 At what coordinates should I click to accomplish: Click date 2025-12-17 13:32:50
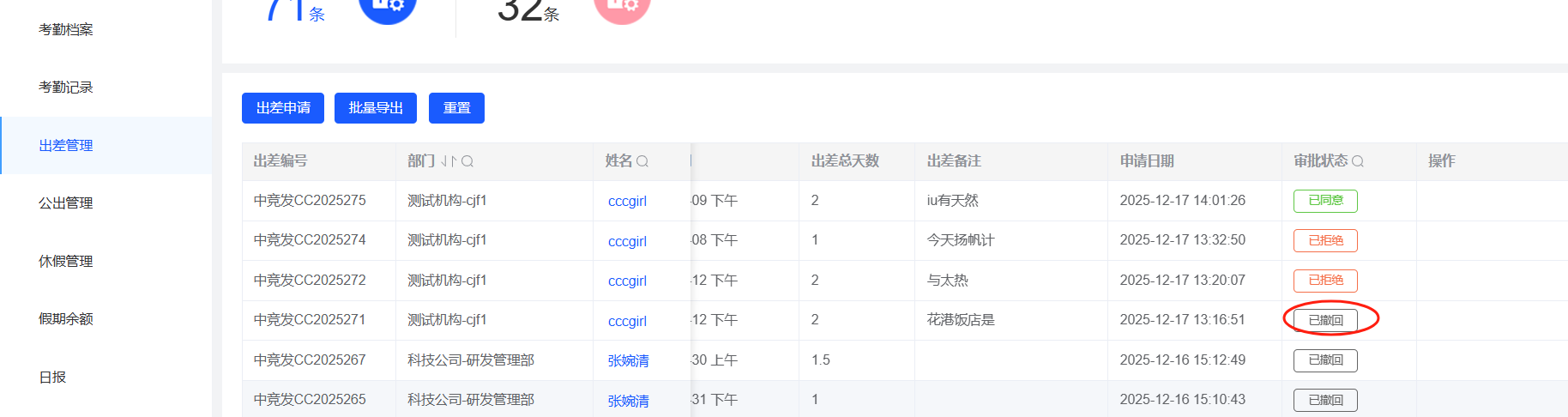(x=1182, y=239)
